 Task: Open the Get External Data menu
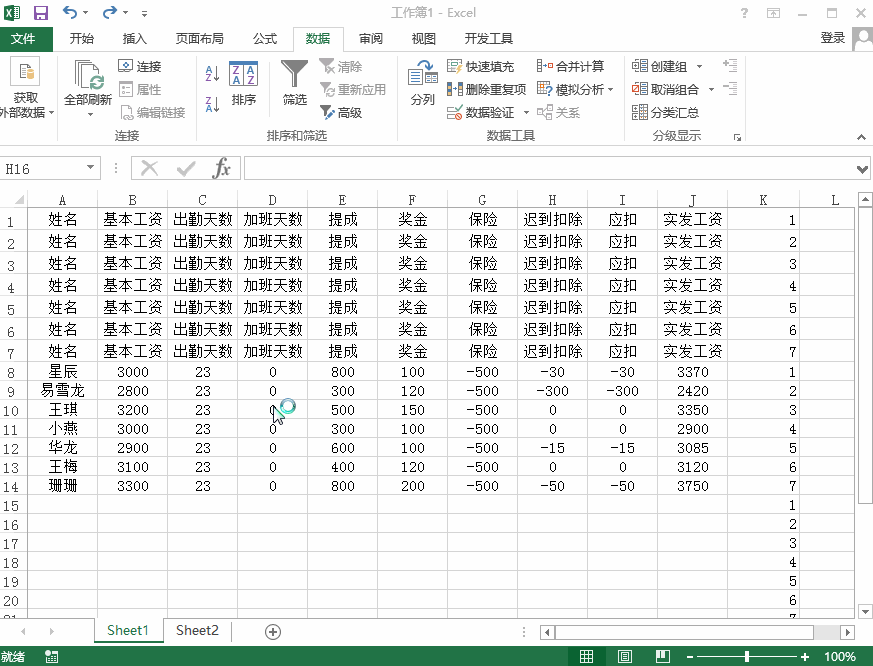[x=25, y=88]
